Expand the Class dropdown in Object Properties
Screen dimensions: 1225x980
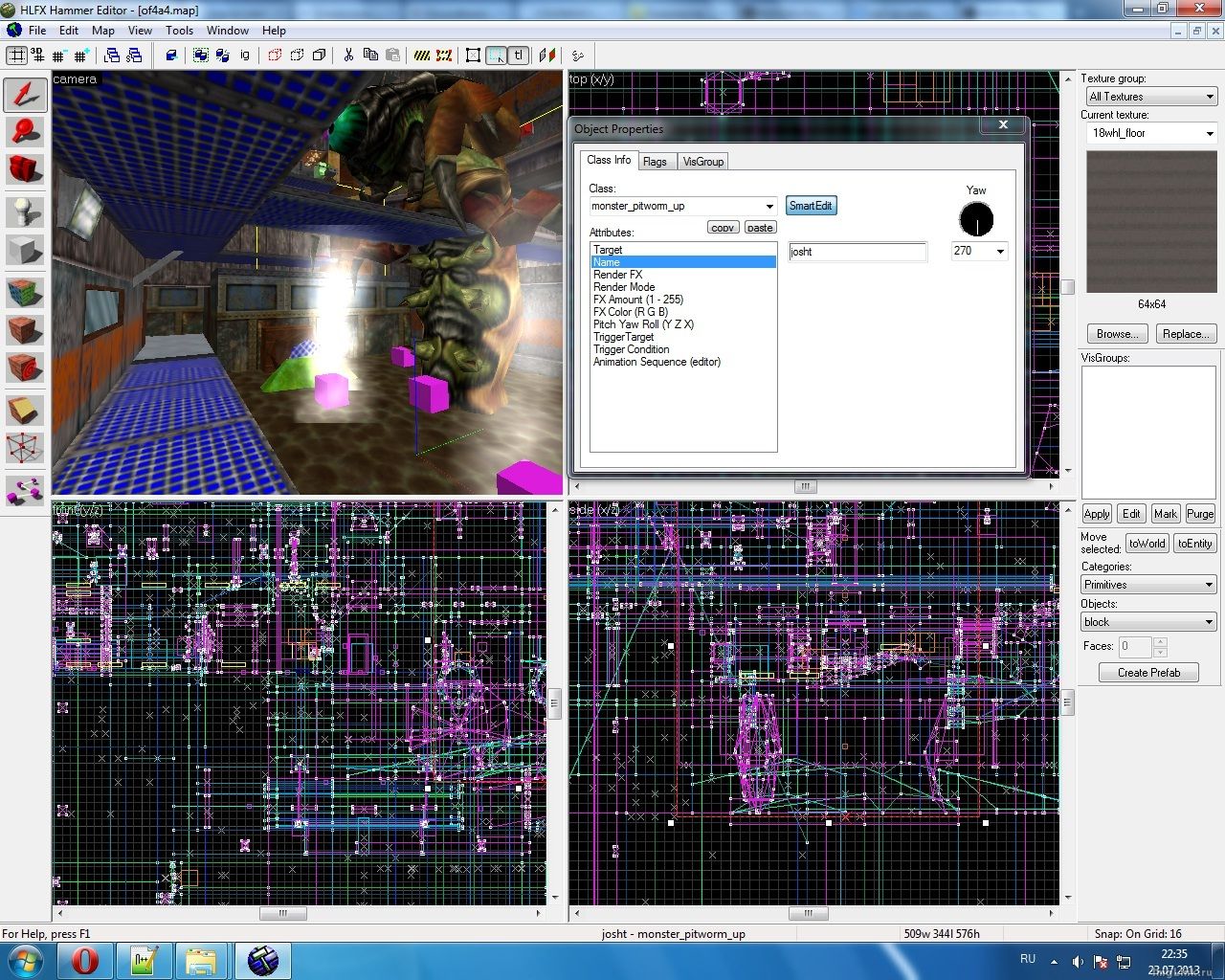point(769,206)
